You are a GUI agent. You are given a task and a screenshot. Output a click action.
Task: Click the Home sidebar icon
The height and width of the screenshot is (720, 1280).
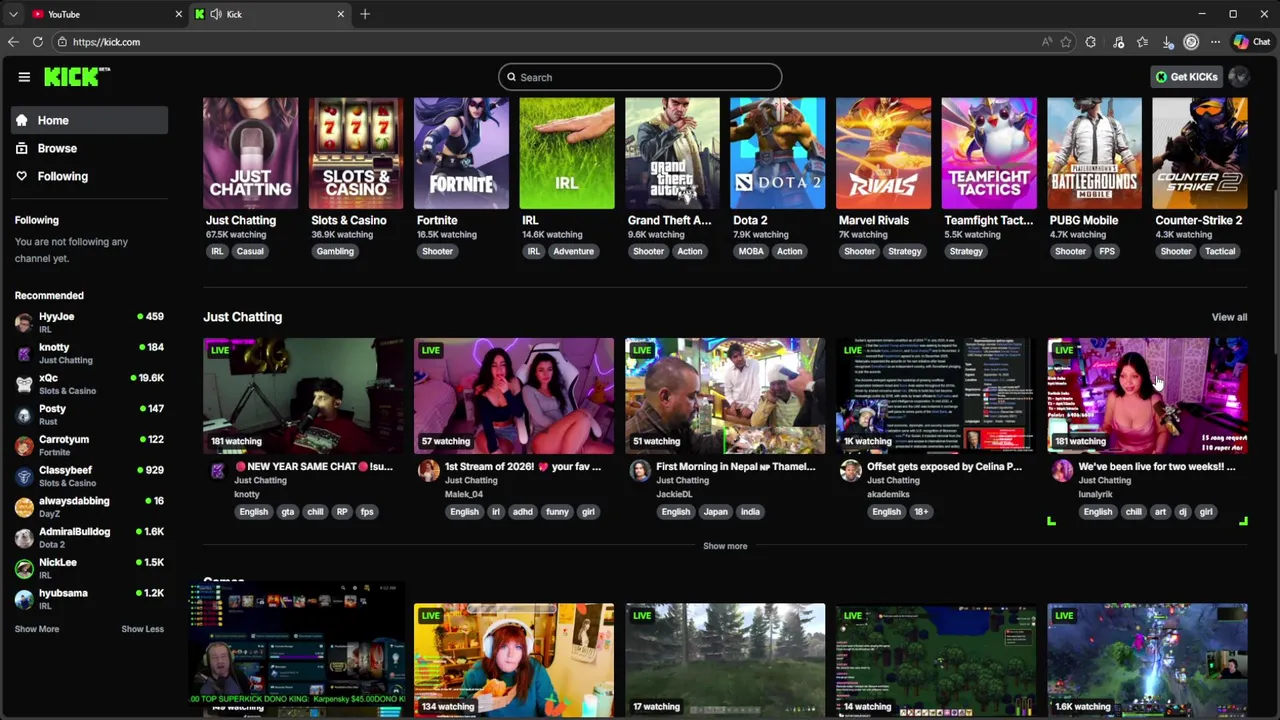pos(22,120)
